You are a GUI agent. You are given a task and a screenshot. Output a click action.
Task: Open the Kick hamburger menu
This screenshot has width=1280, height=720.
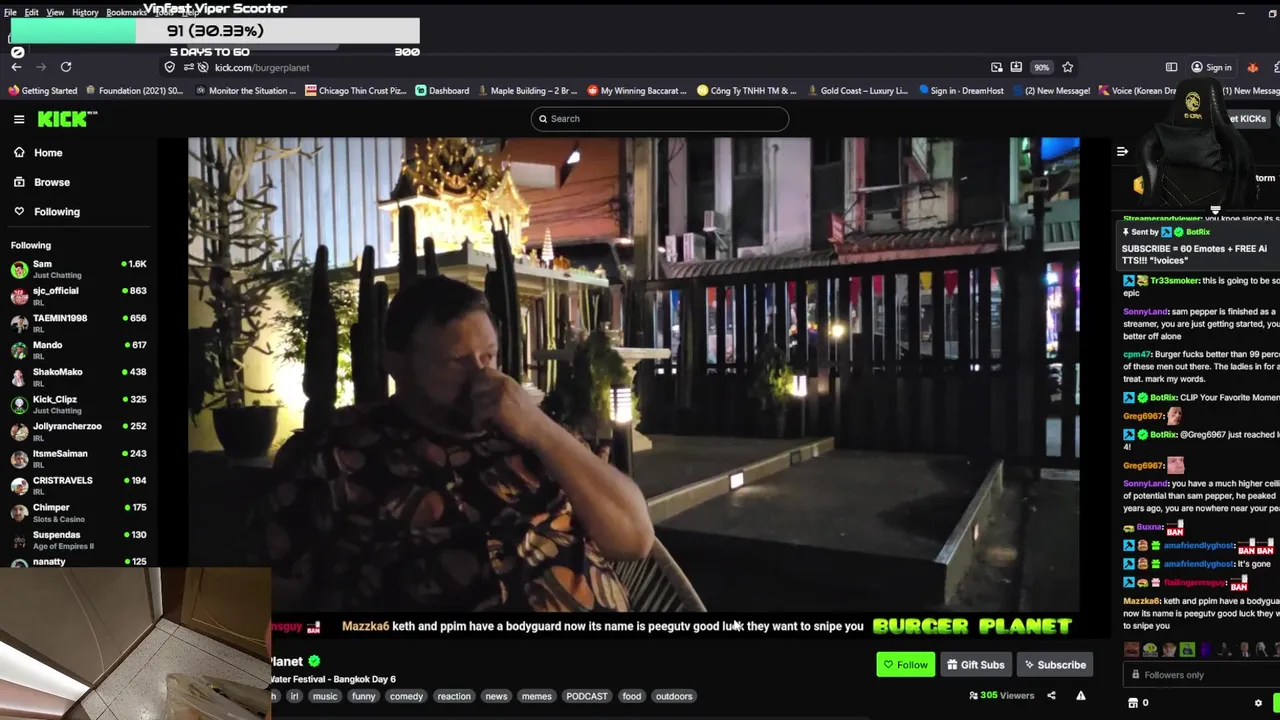(19, 119)
